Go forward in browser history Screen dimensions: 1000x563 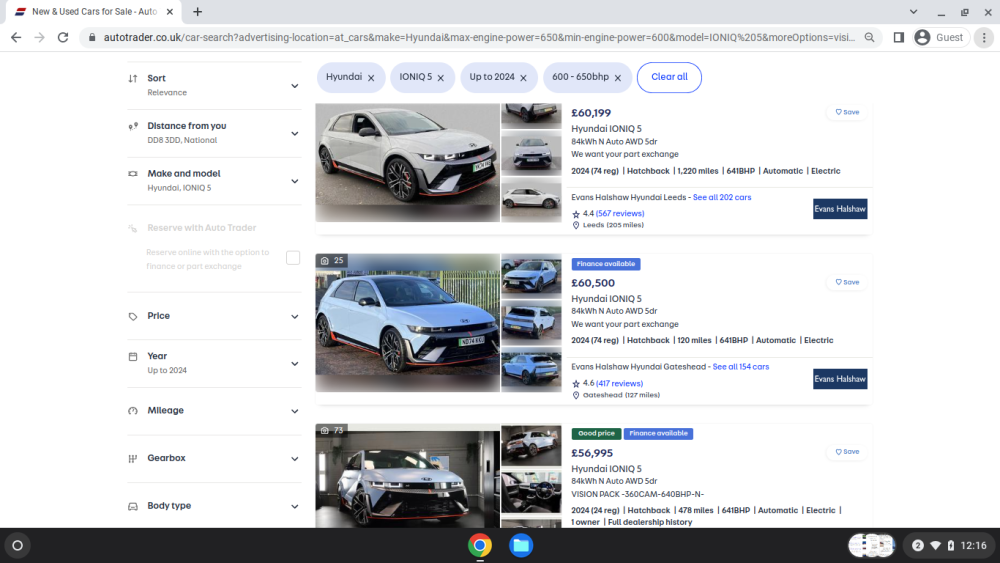point(40,38)
